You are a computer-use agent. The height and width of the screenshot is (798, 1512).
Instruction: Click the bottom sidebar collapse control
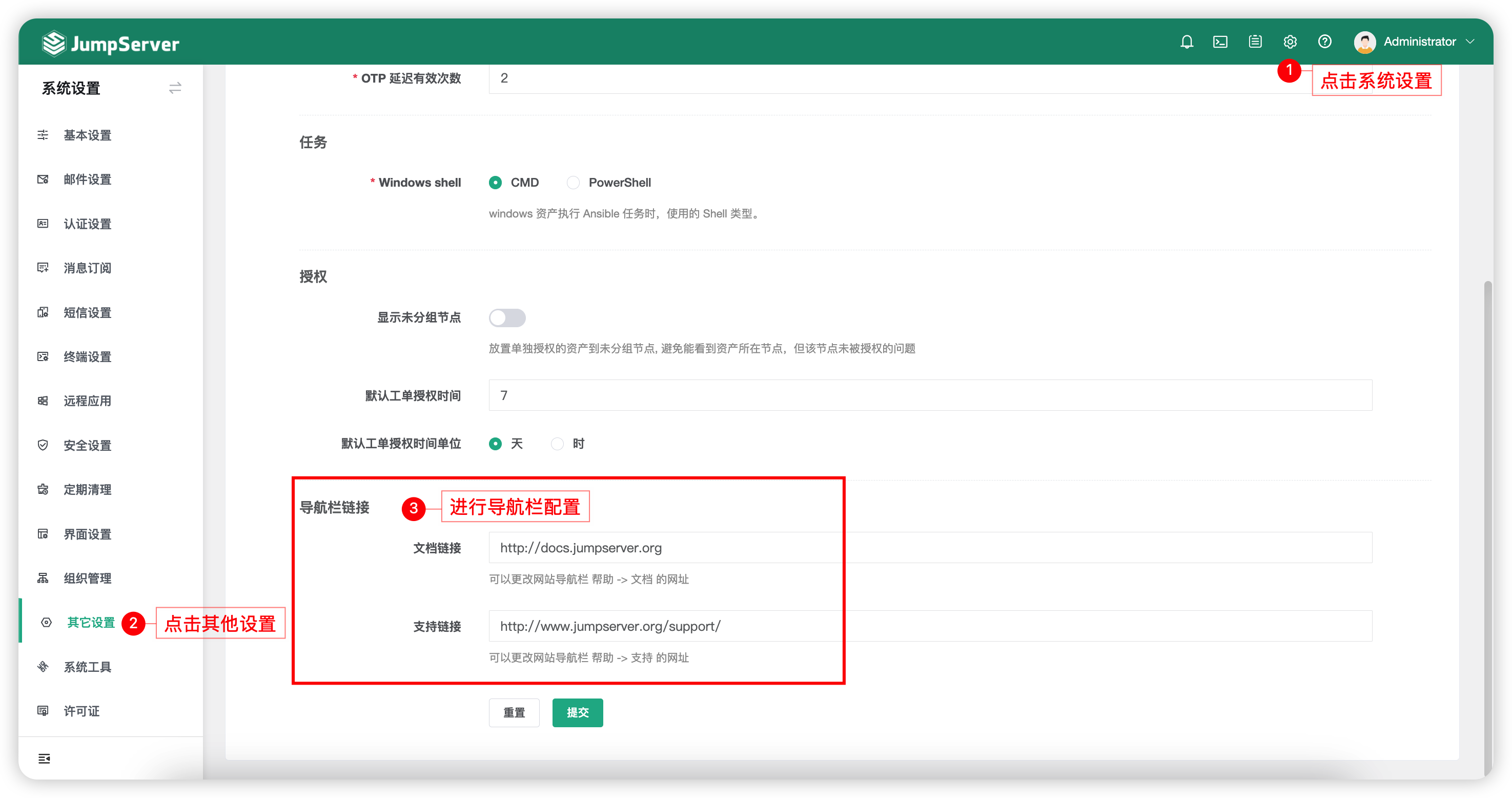point(44,758)
